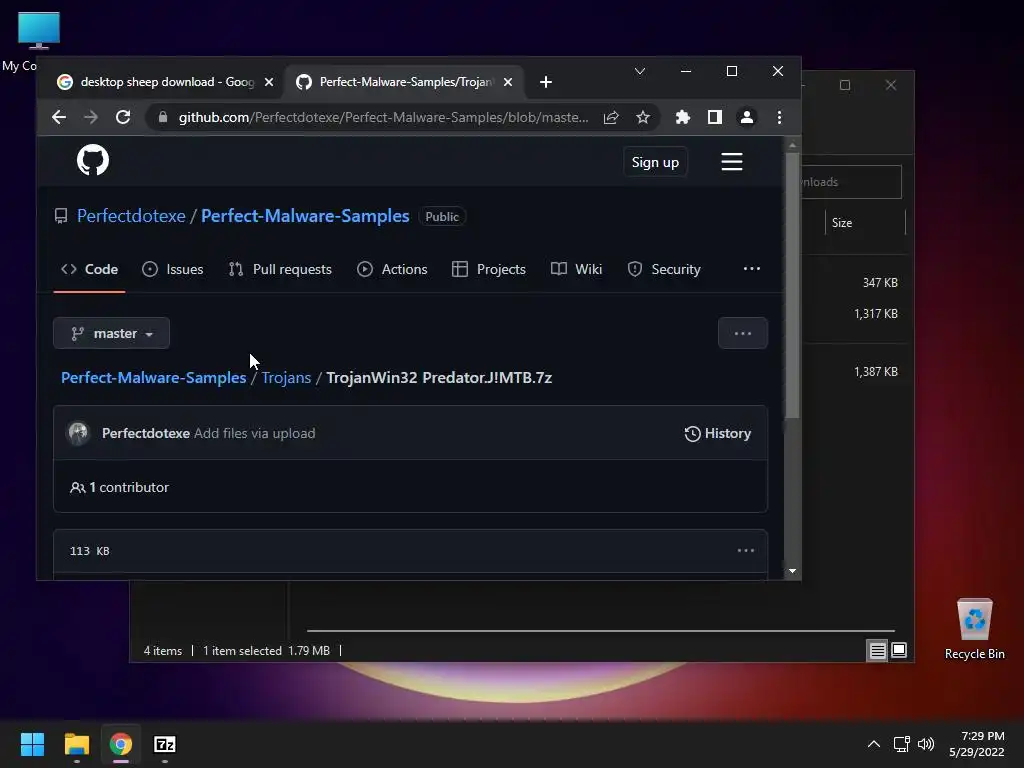Screen dimensions: 1024x768
Task: Click the Sign up button
Action: 655,162
